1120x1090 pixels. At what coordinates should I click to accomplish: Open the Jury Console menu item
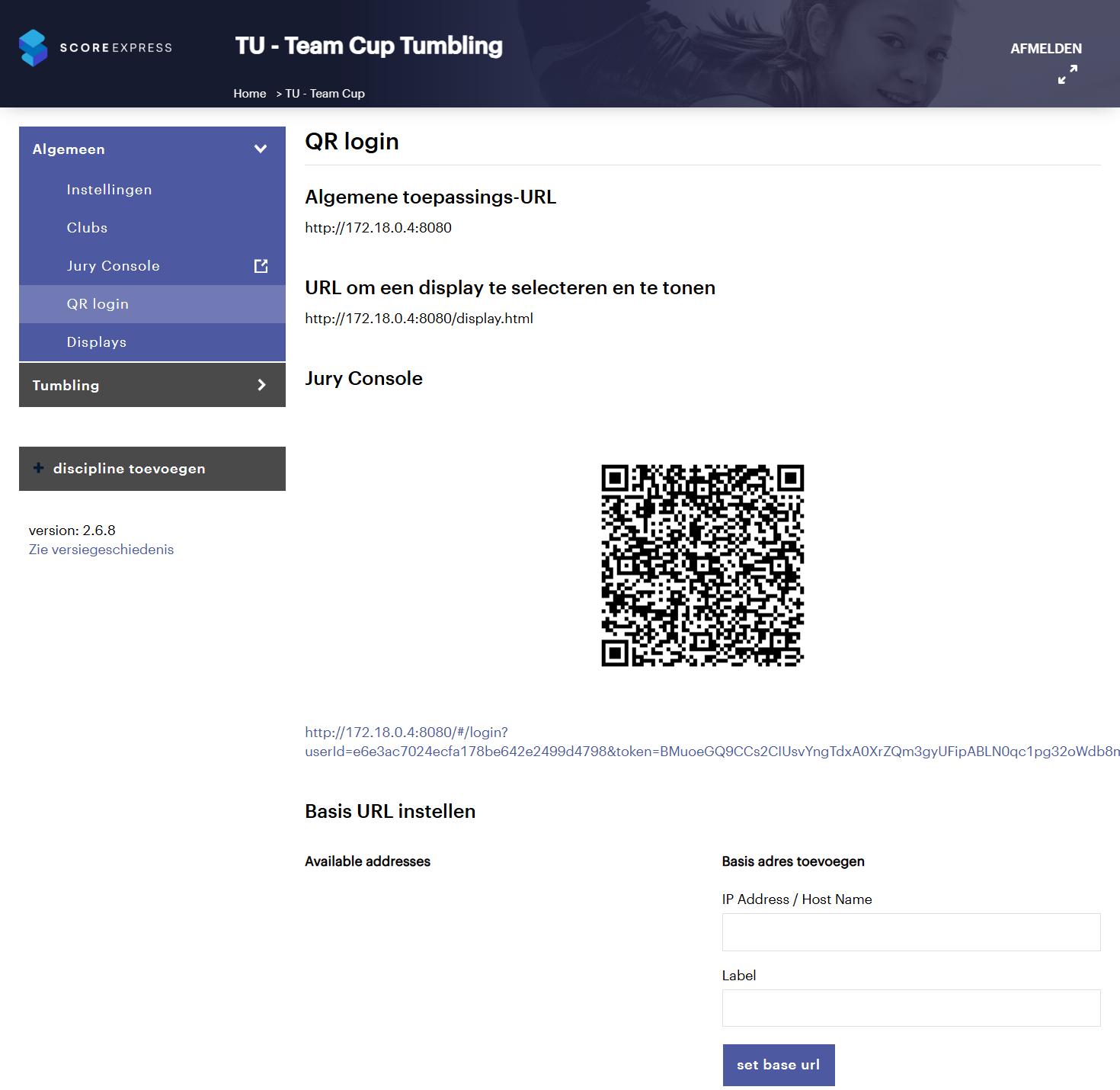[x=113, y=266]
